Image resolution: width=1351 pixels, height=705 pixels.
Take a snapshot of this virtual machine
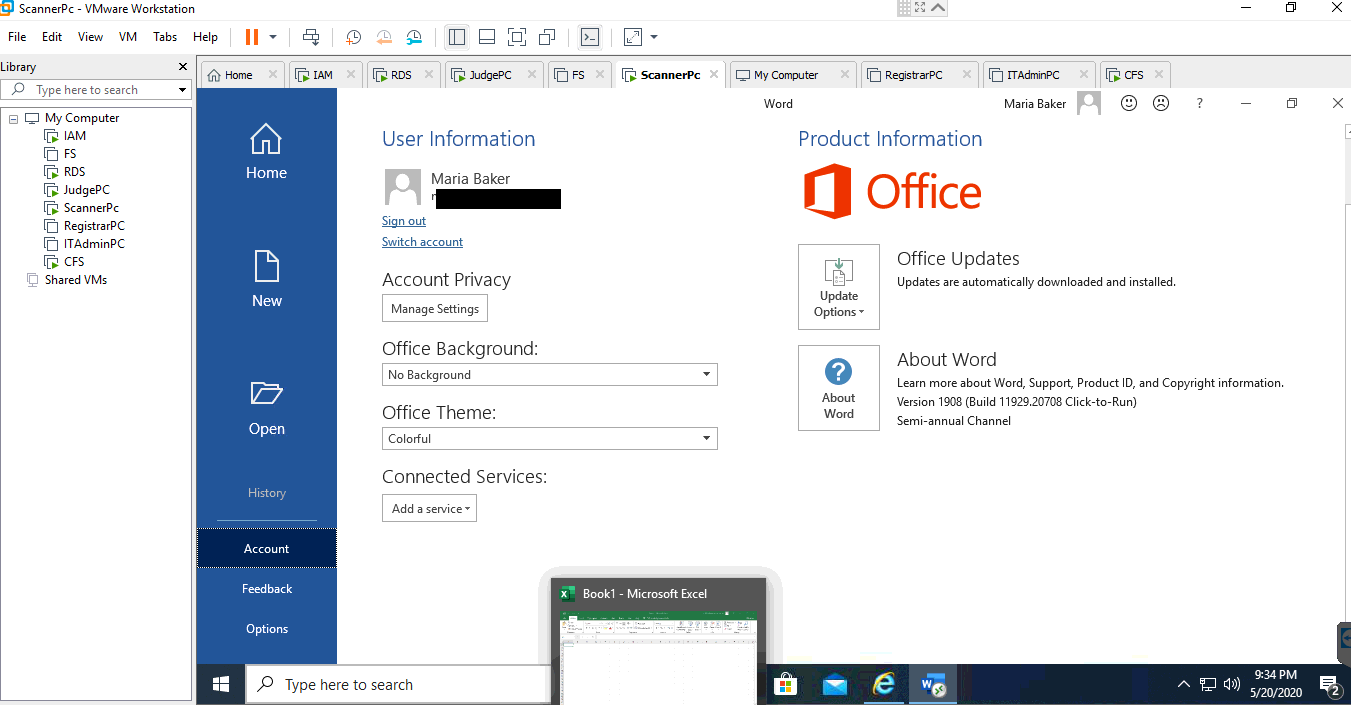(354, 37)
